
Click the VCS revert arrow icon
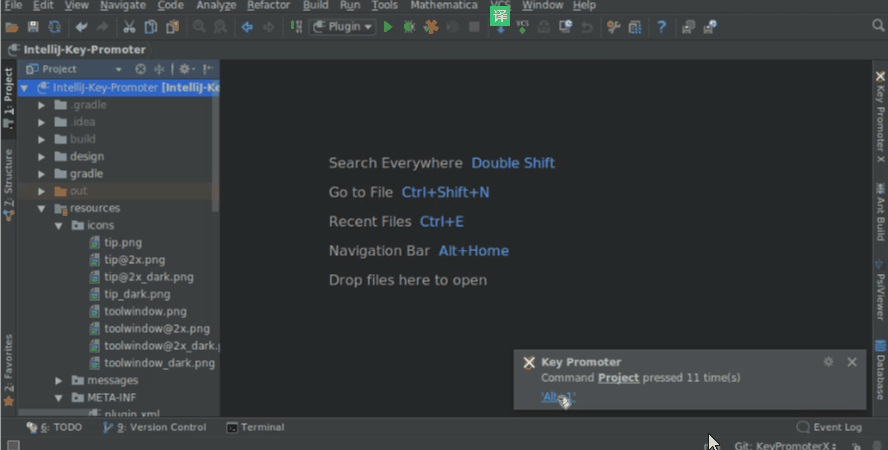point(587,27)
